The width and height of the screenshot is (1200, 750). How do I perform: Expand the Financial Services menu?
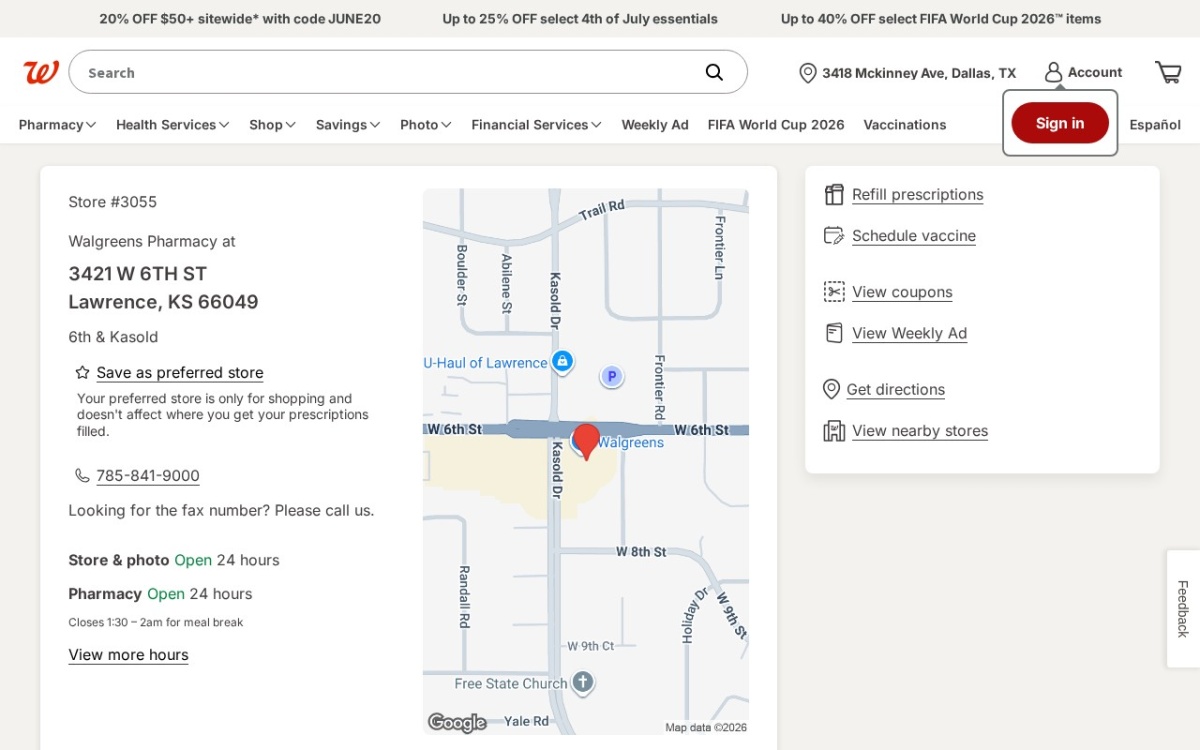tap(536, 124)
